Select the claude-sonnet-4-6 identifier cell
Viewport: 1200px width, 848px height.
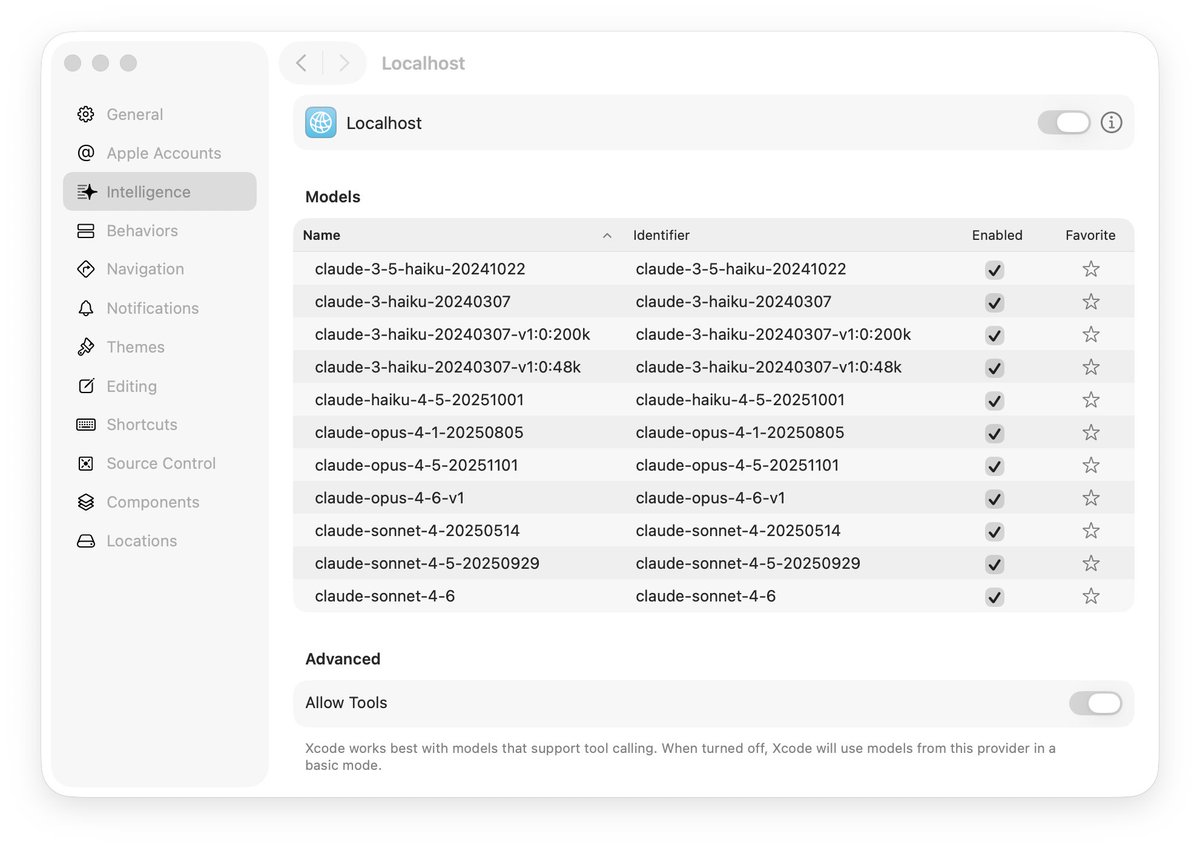tap(706, 596)
